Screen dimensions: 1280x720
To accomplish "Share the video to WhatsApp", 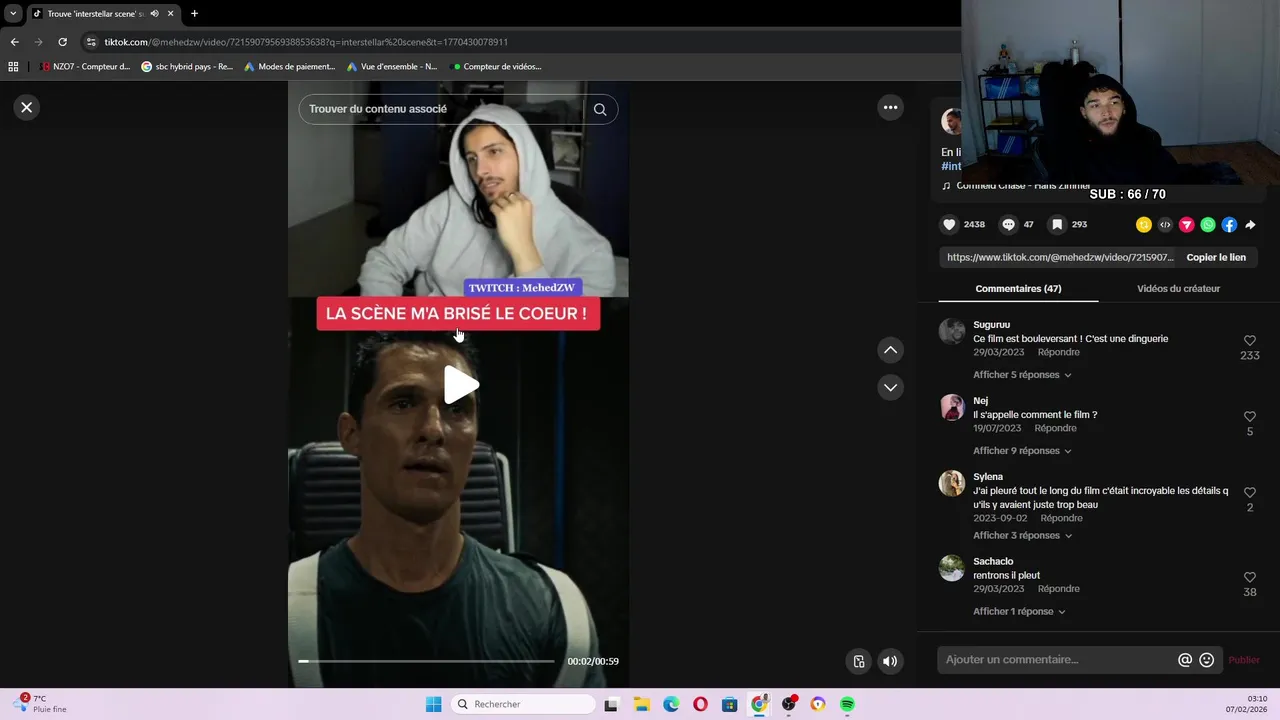I will tap(1208, 225).
